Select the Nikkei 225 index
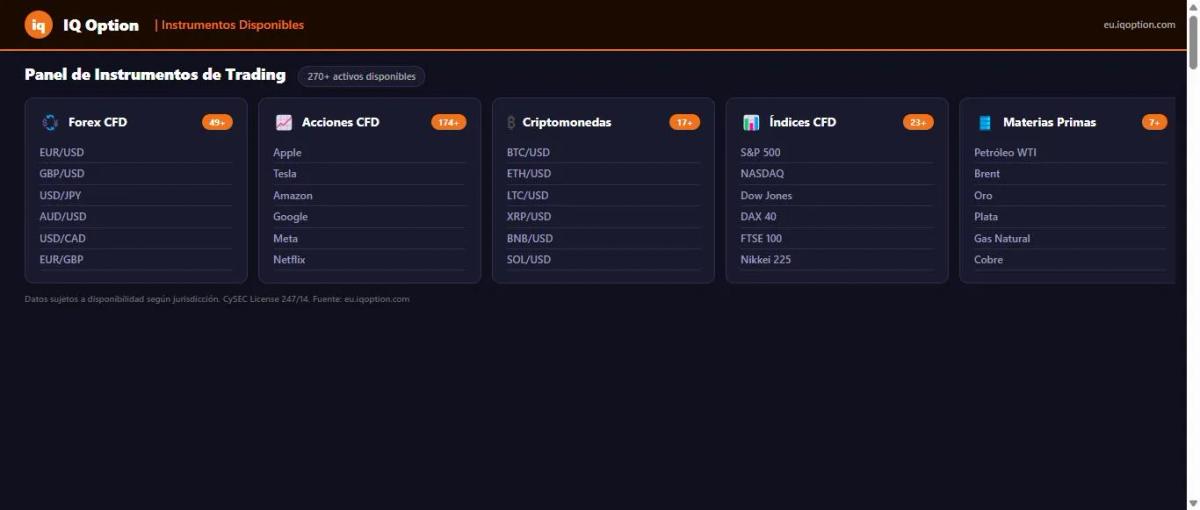The height and width of the screenshot is (510, 1200). pos(837,259)
